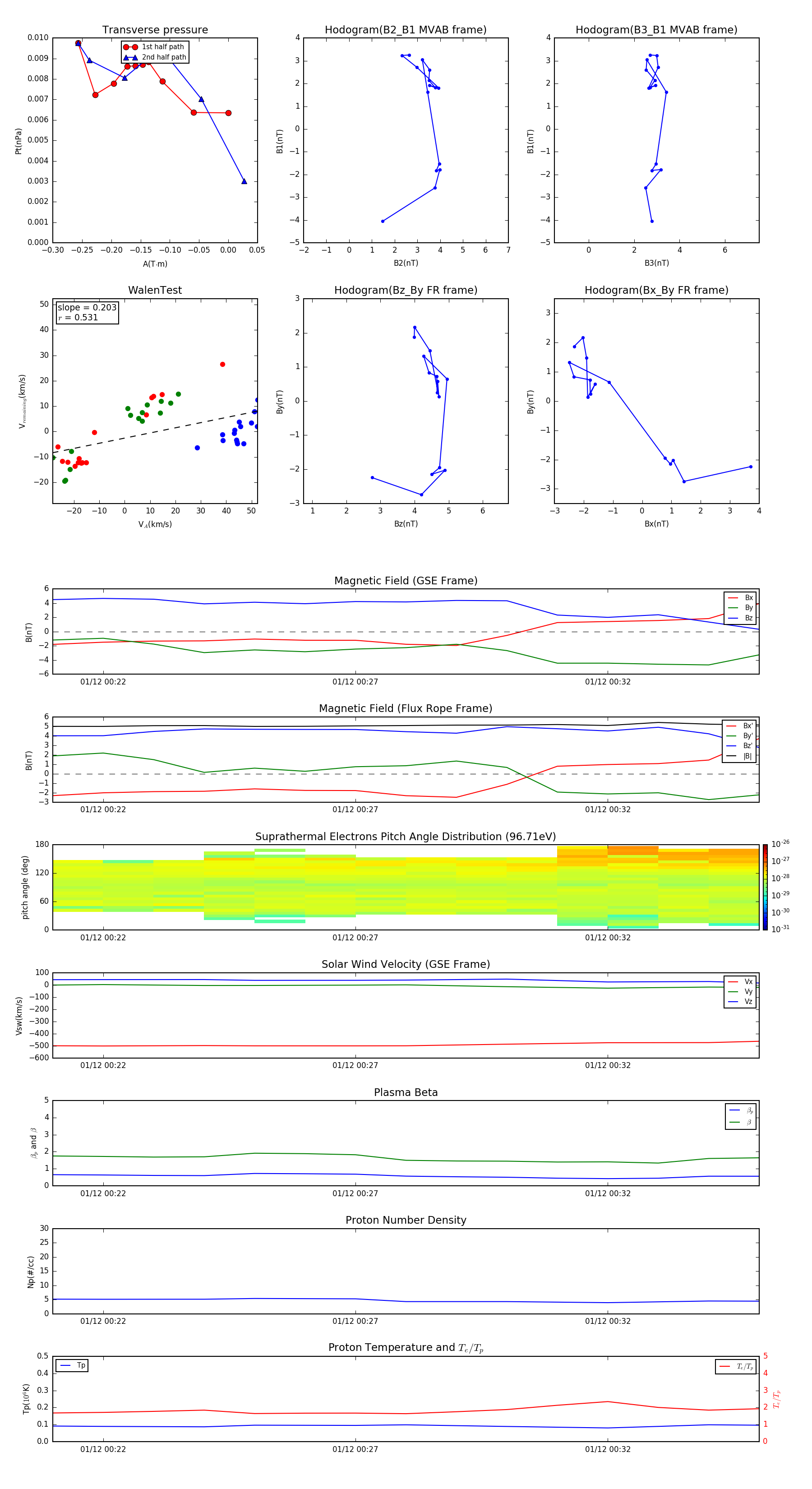Click the 'Magnetic Field (GSE Frame)' title
The image size is (812, 1489).
(x=406, y=581)
